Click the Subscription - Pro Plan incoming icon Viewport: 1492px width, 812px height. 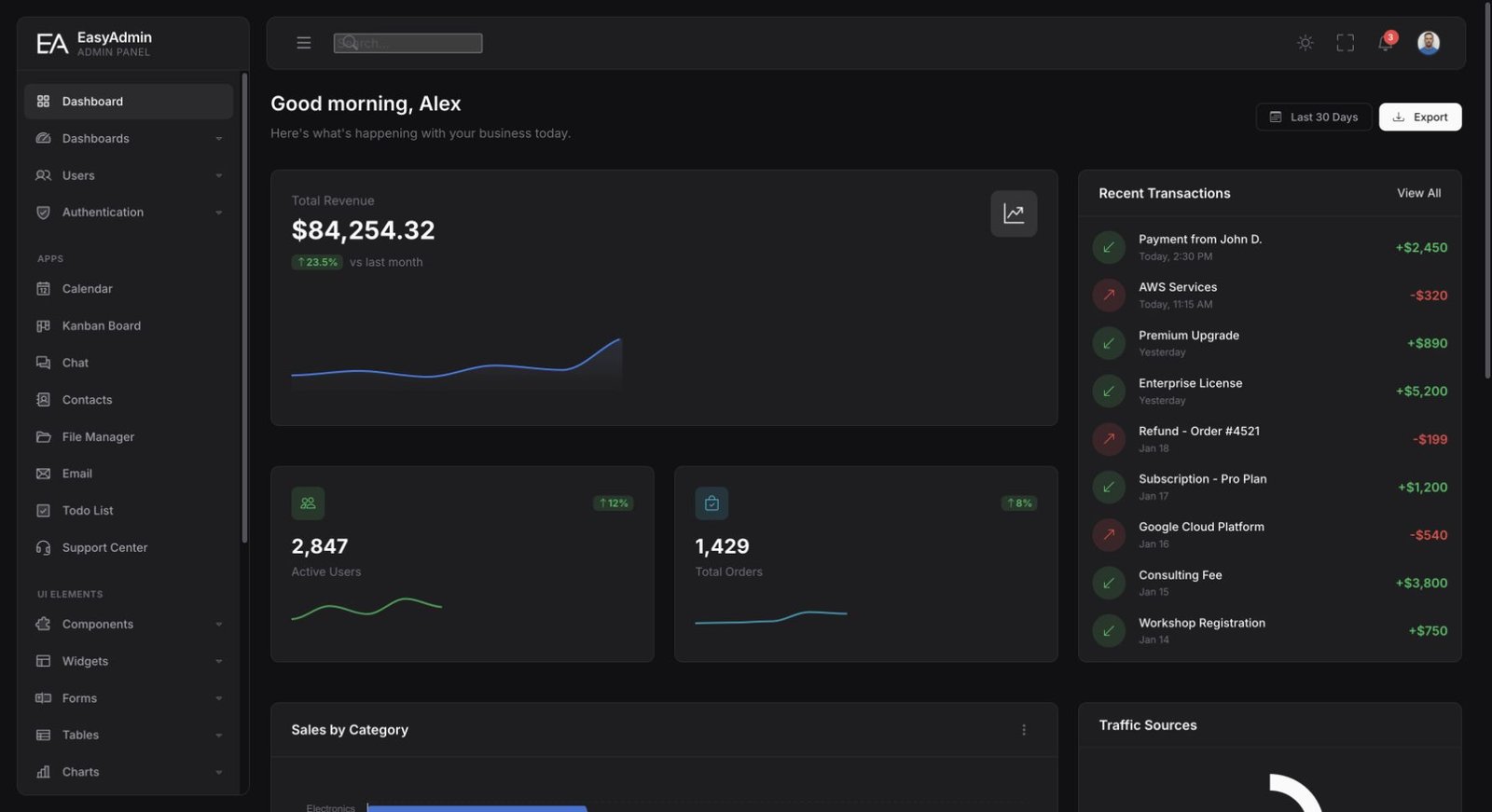point(1109,488)
